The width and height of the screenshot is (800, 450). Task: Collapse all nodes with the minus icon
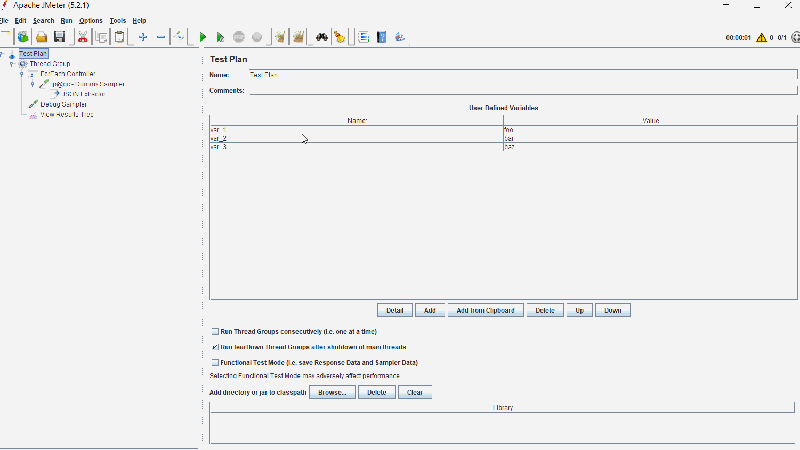coord(161,37)
